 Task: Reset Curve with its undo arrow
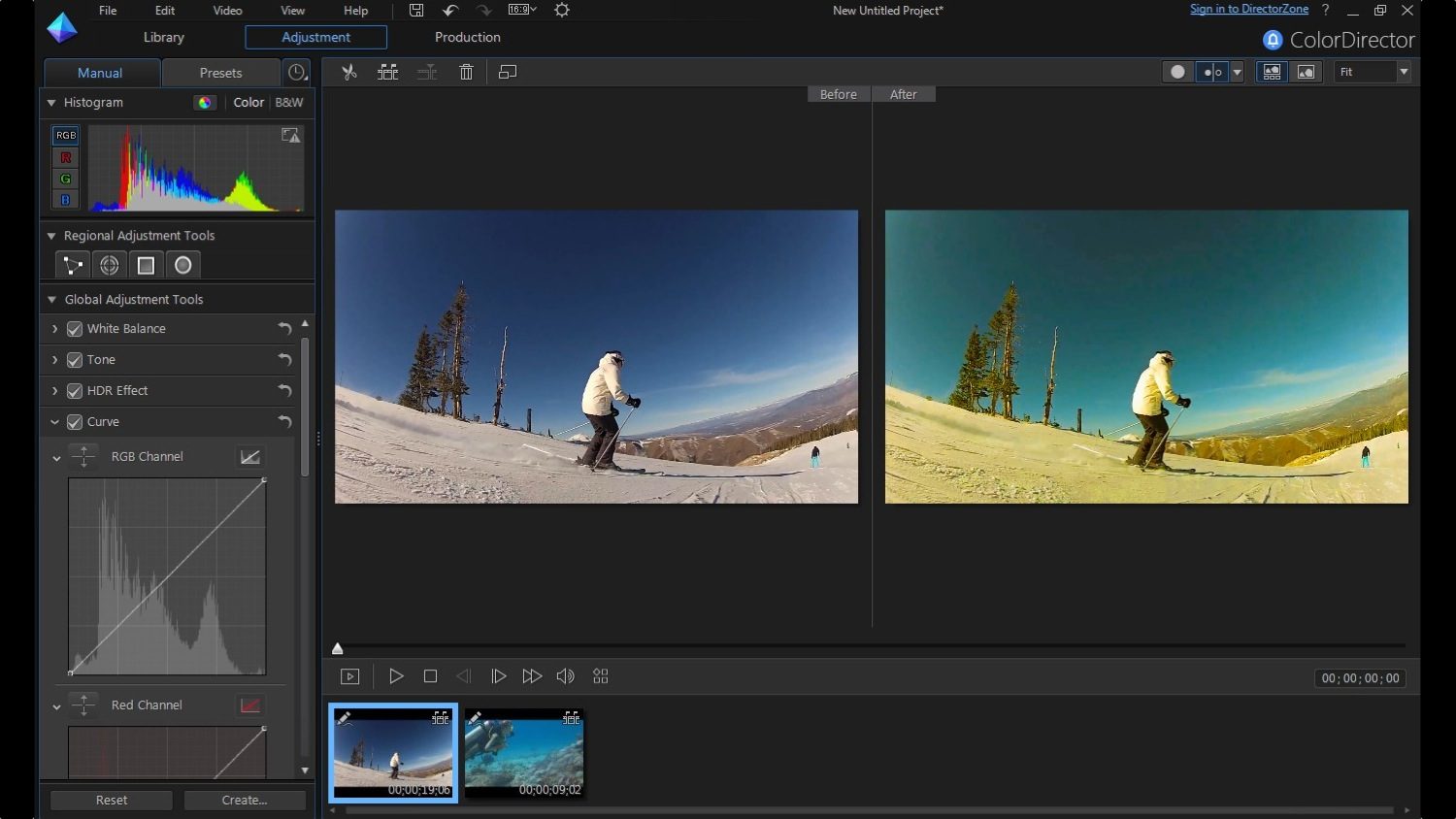click(x=284, y=422)
